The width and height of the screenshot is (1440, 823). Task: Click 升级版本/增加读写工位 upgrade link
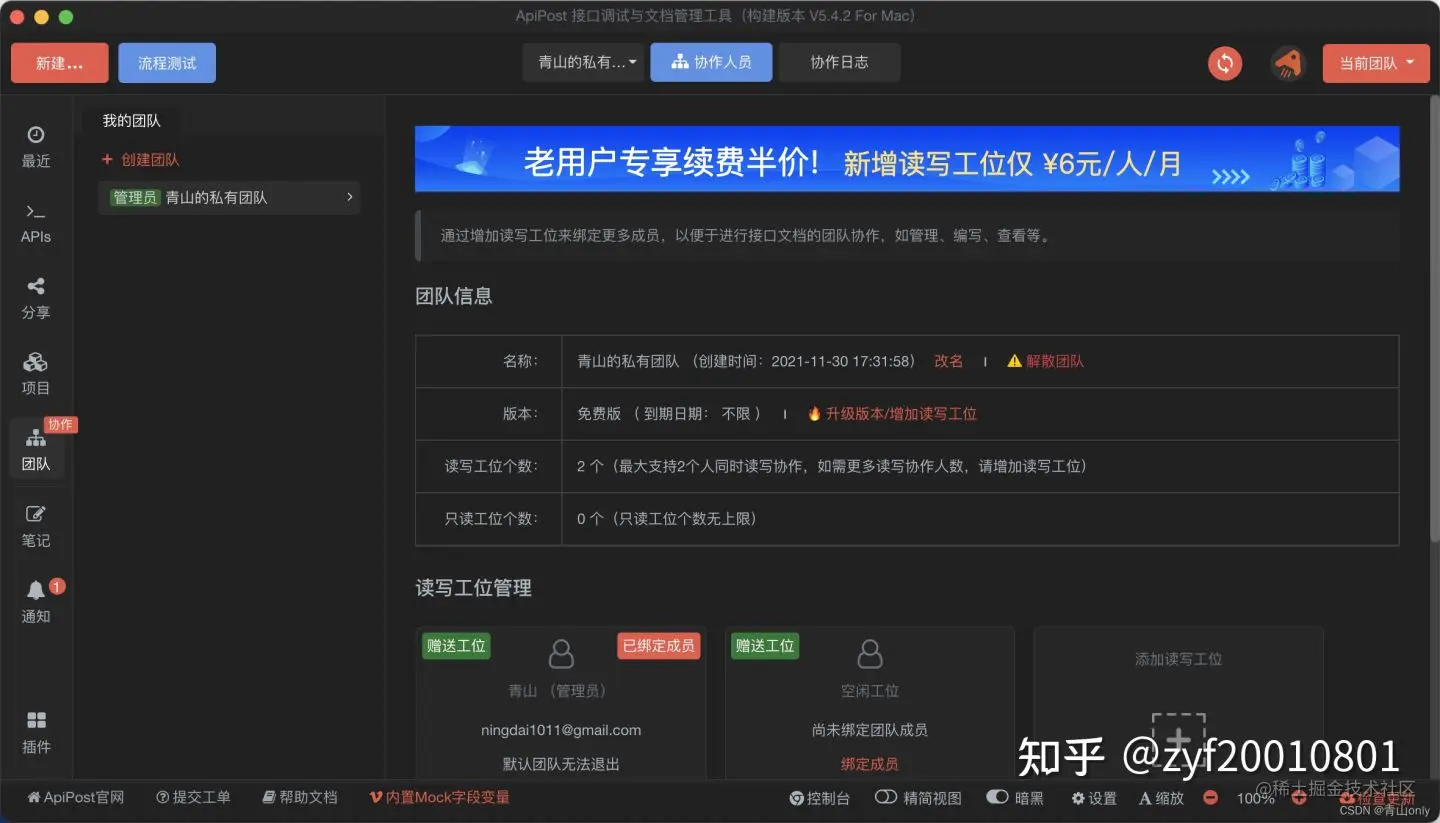[x=892, y=414]
